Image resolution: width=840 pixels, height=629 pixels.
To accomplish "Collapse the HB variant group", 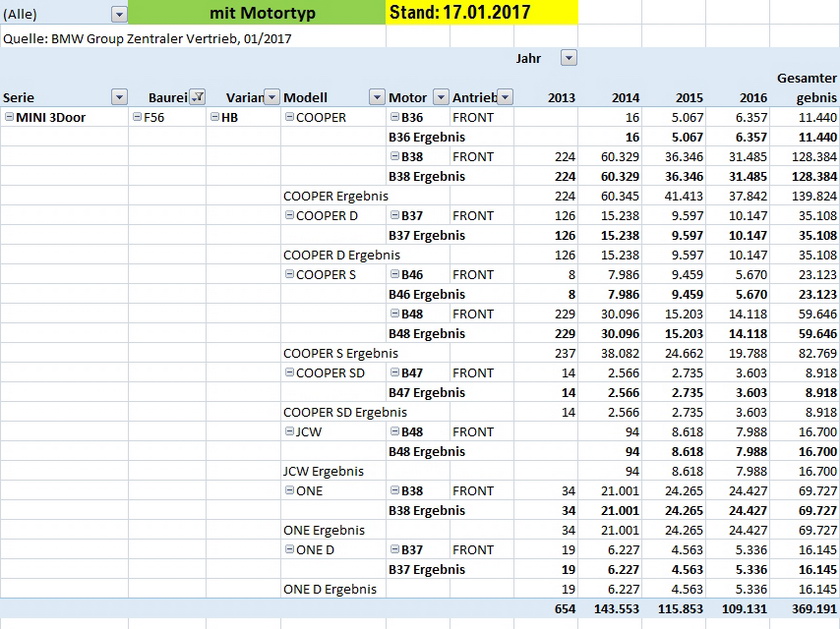I will coord(215,117).
